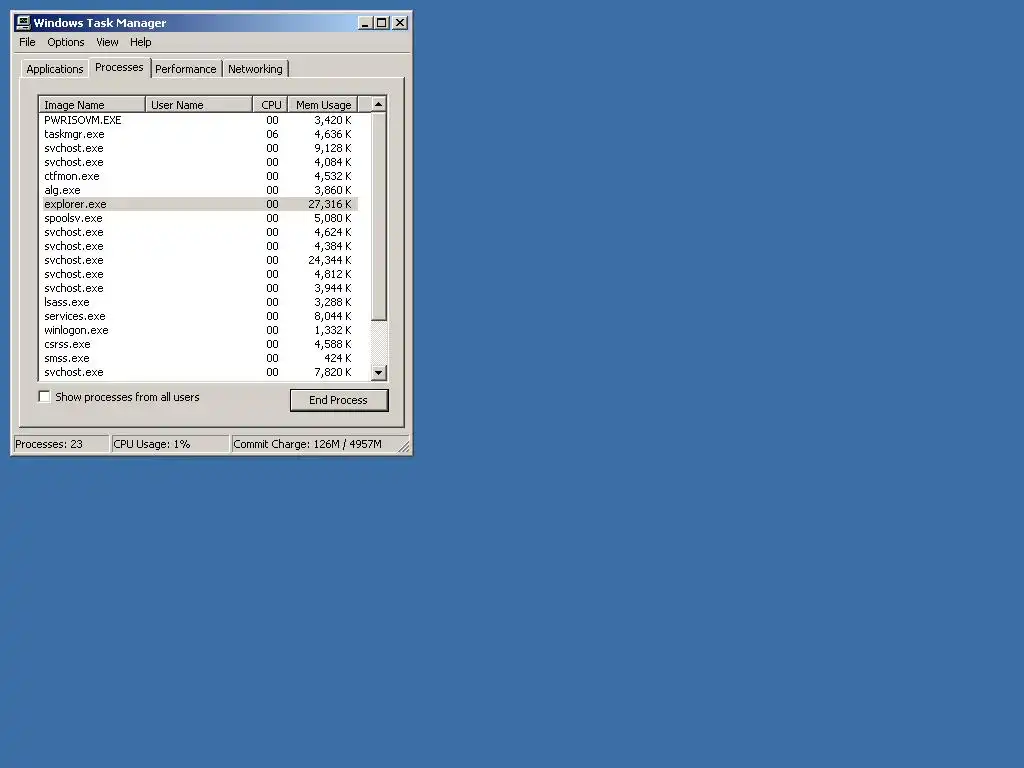Viewport: 1024px width, 768px height.
Task: Select svchost.exe using 4,624 K
Action: (x=200, y=232)
